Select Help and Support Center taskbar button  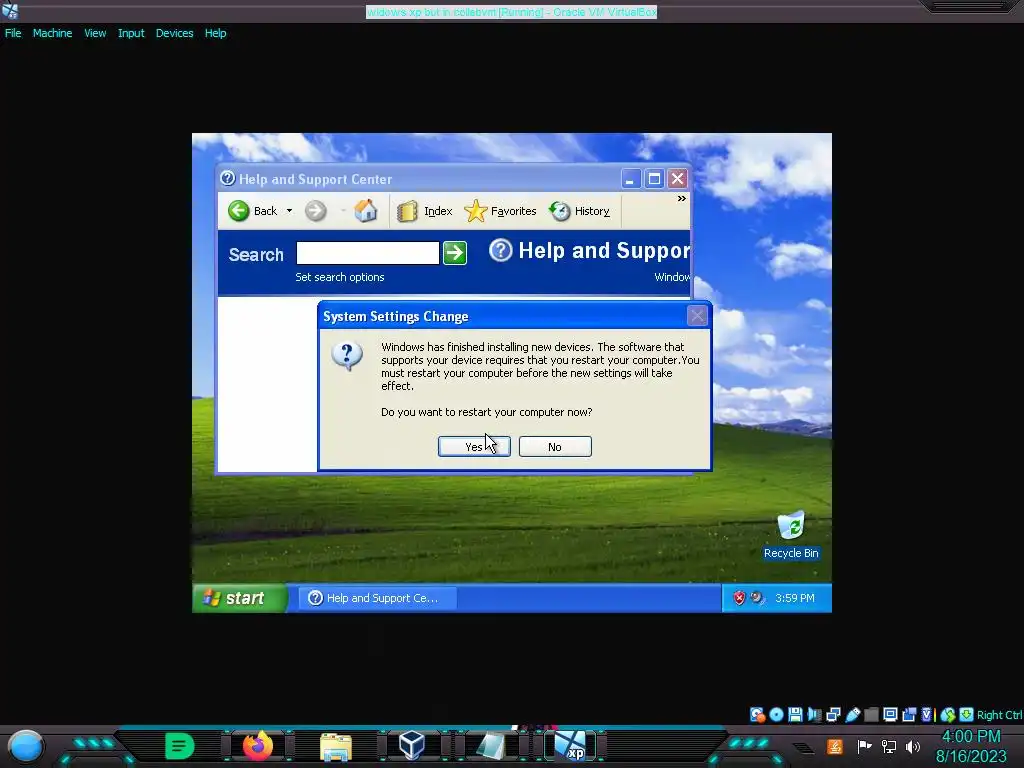coord(377,598)
